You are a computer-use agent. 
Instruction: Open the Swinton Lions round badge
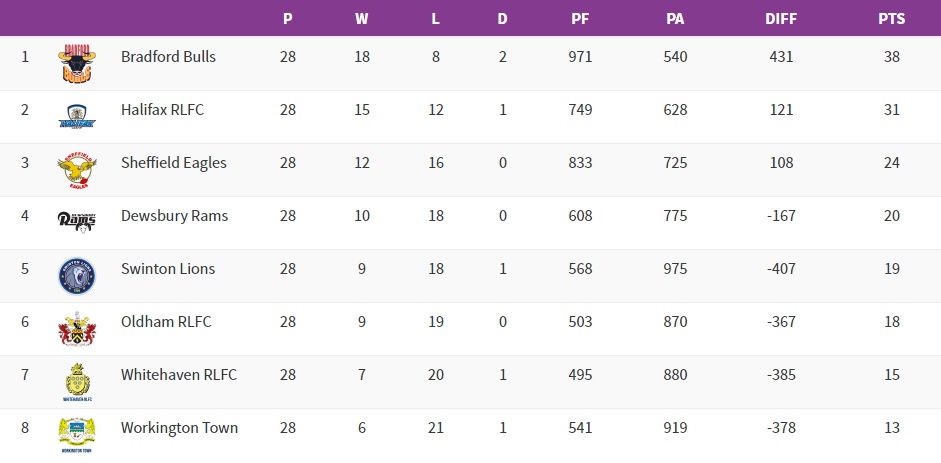(76, 275)
